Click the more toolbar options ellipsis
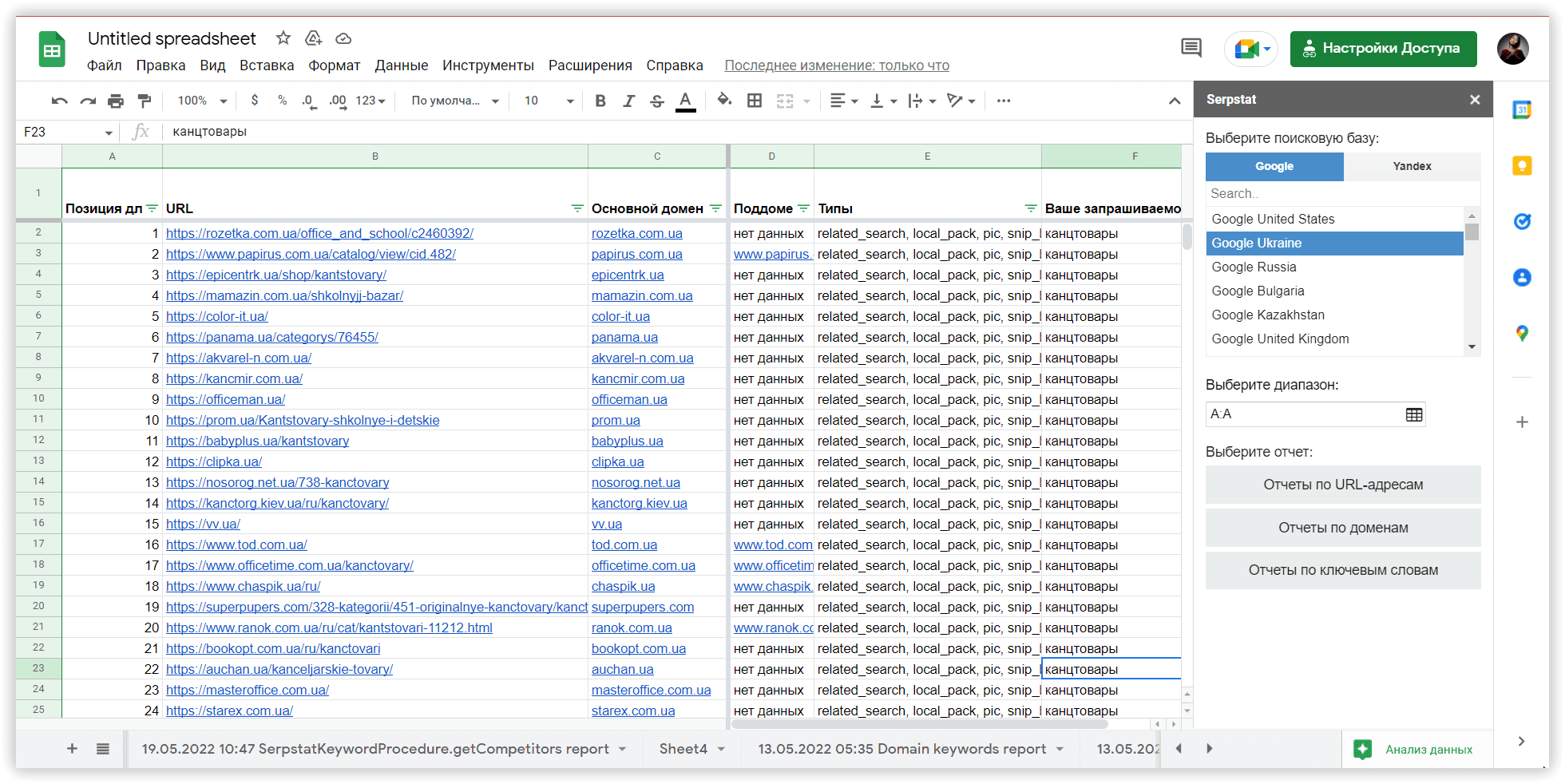Viewport: 1565px width, 784px height. point(1004,101)
